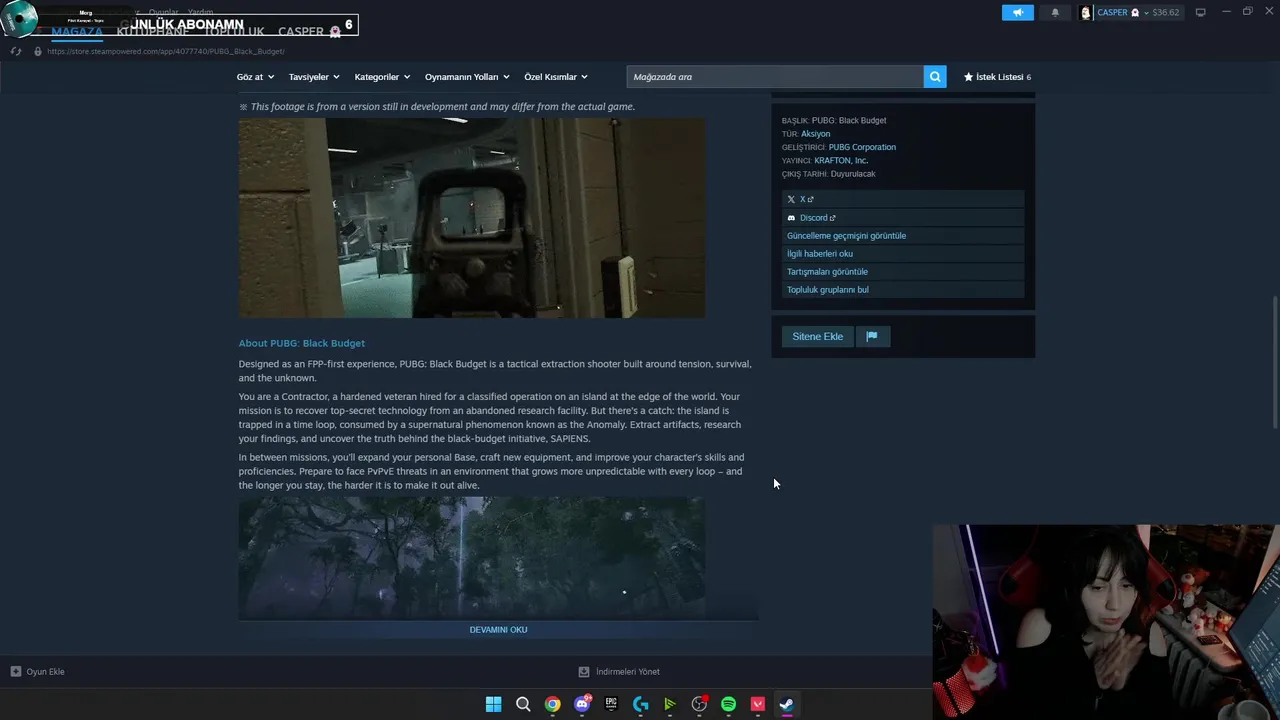Click the downloads icon beside İndirmeleri Yönet
1280x720 pixels.
(x=584, y=671)
